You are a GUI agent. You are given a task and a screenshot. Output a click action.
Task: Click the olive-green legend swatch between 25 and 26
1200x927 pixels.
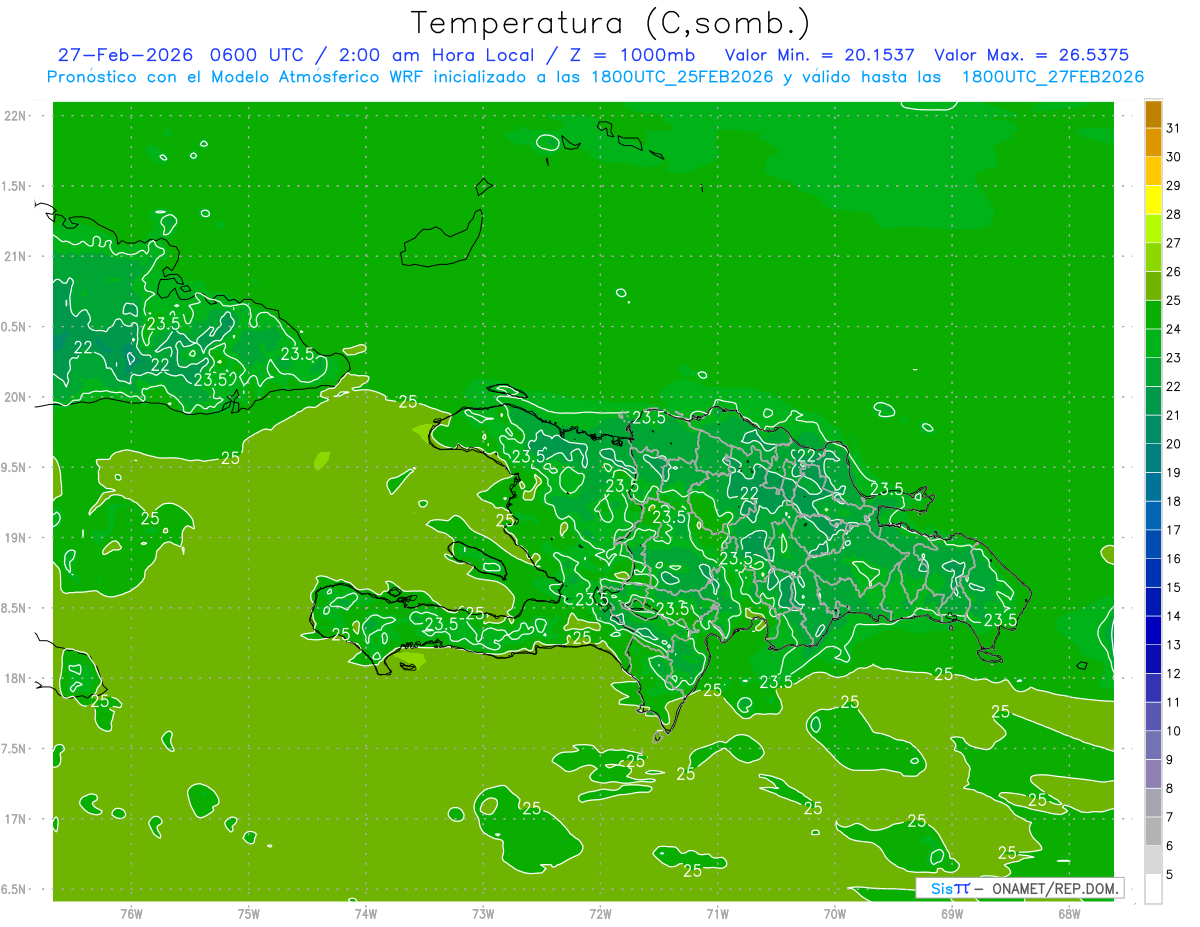coord(1153,286)
